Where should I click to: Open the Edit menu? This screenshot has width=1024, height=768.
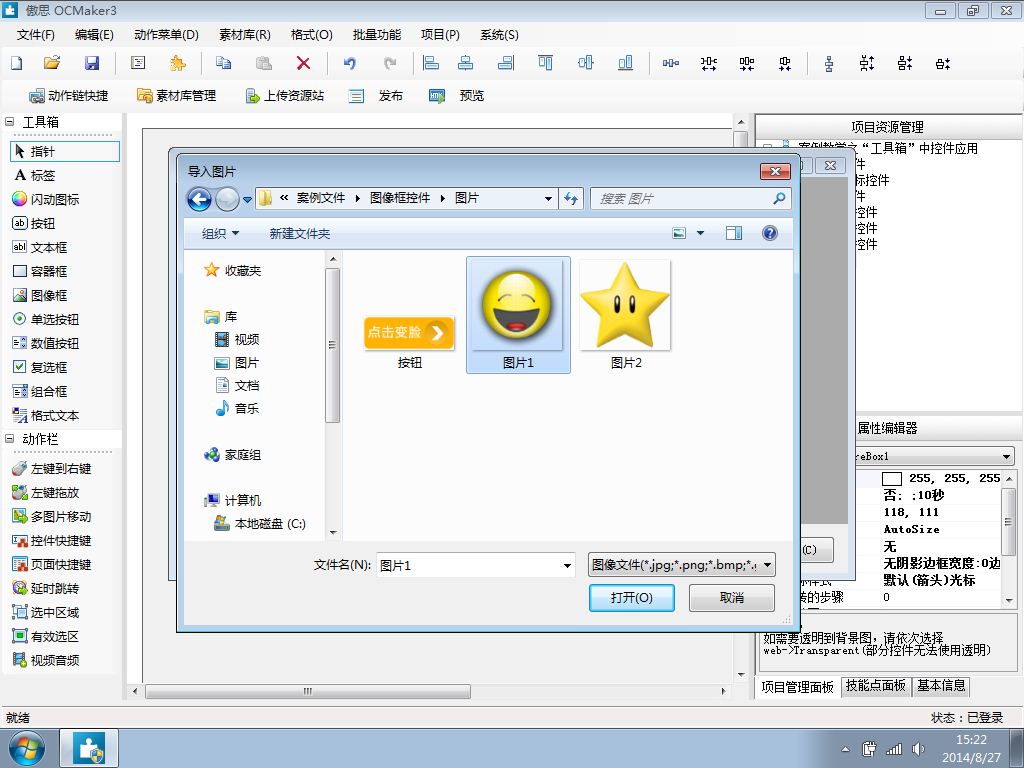(94, 35)
